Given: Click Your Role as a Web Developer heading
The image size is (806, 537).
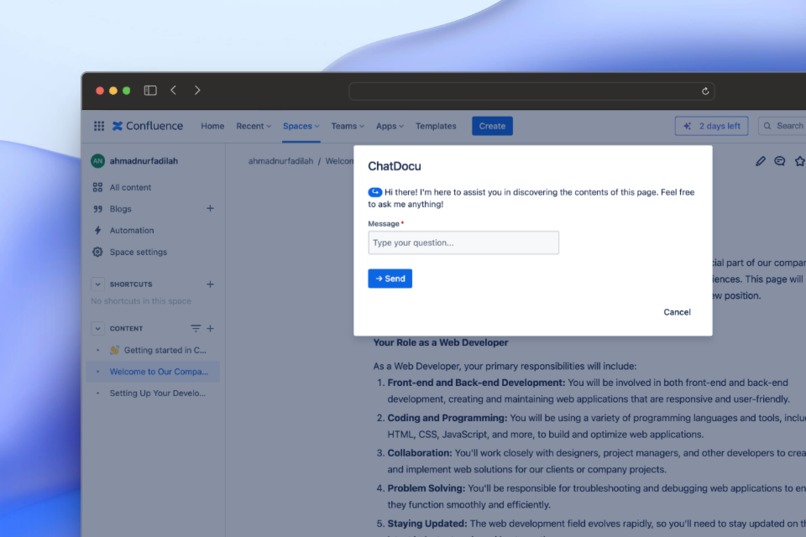Looking at the screenshot, I should click(x=441, y=342).
